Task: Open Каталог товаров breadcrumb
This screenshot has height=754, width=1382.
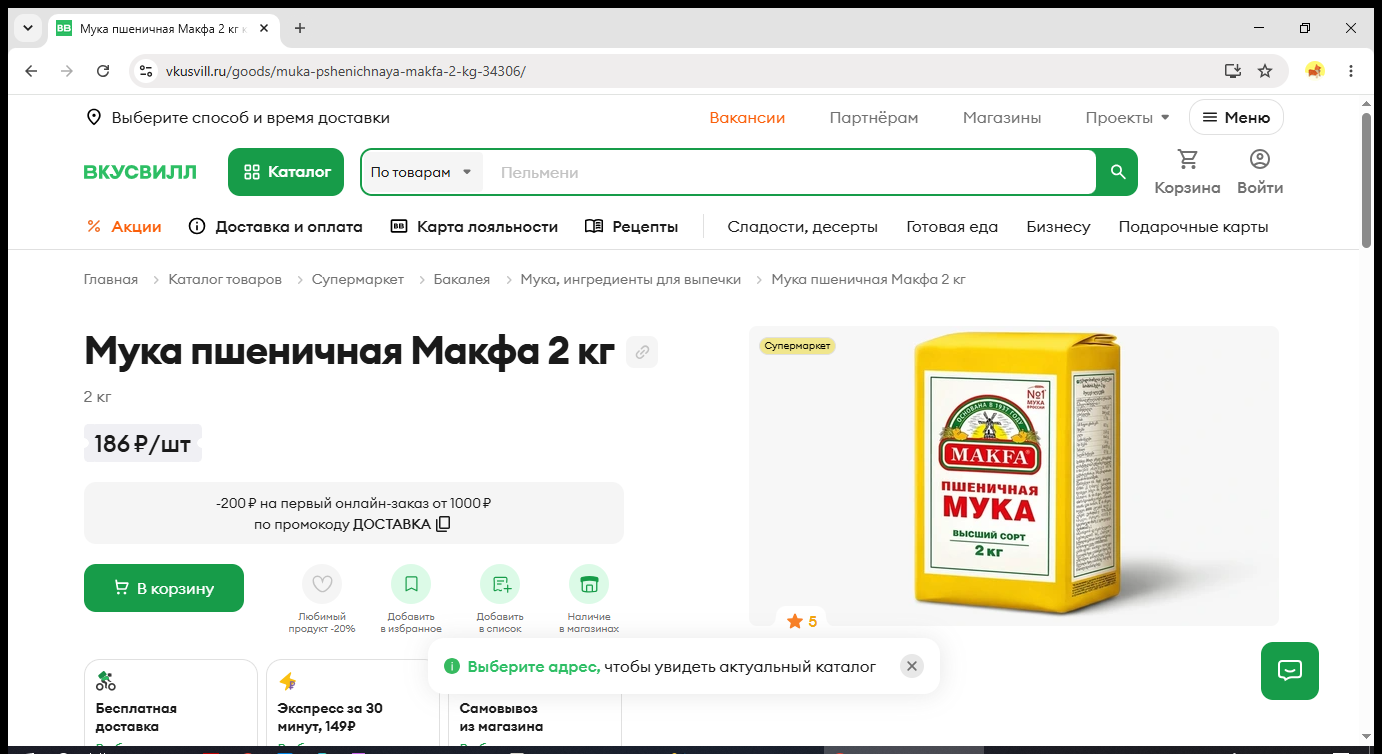Action: coord(225,280)
